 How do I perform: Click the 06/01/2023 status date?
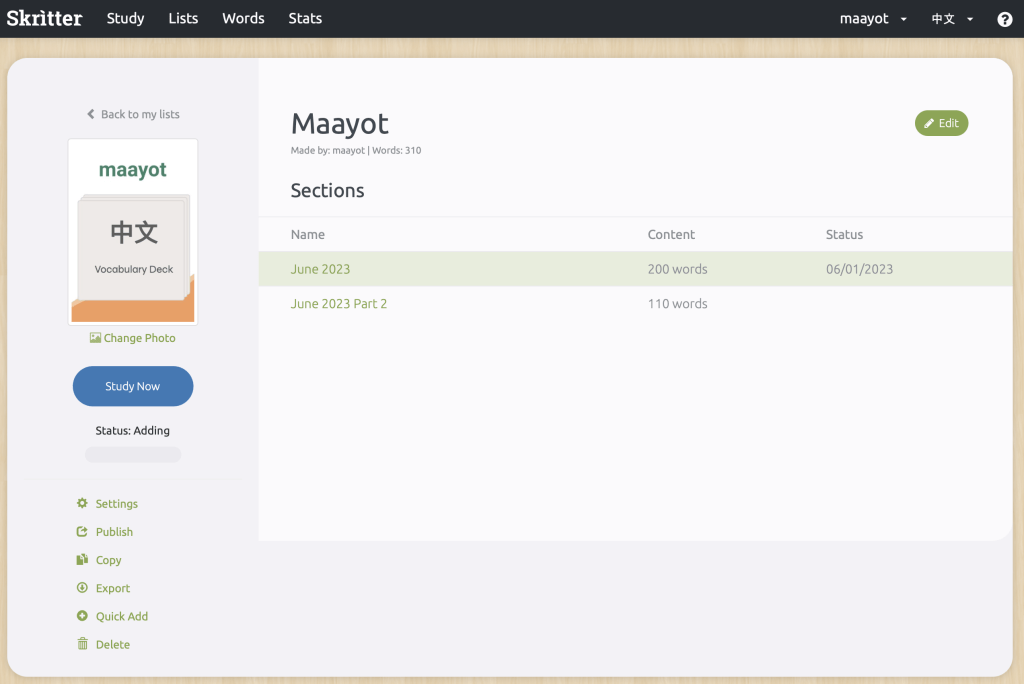point(859,269)
